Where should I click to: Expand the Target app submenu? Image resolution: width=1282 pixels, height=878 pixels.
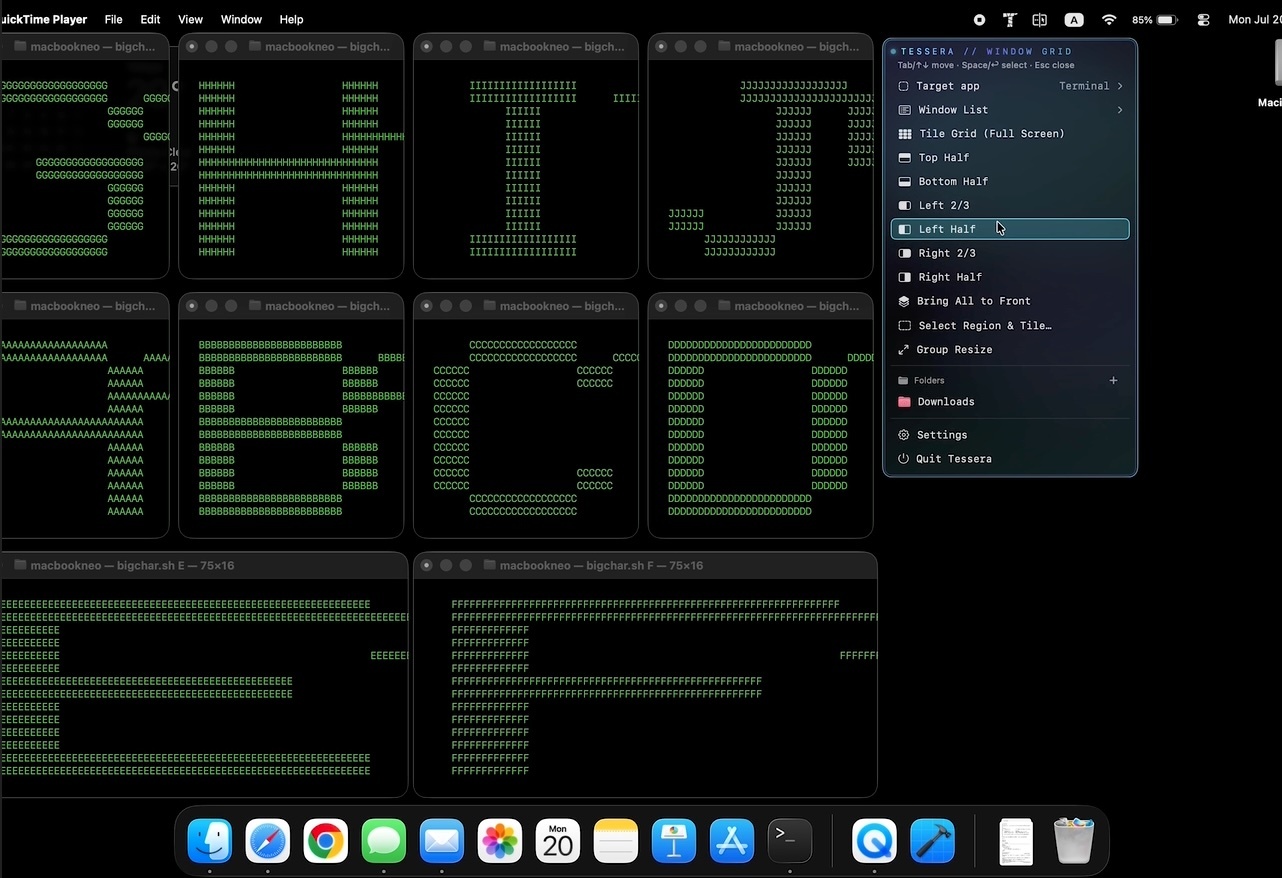[1010, 86]
